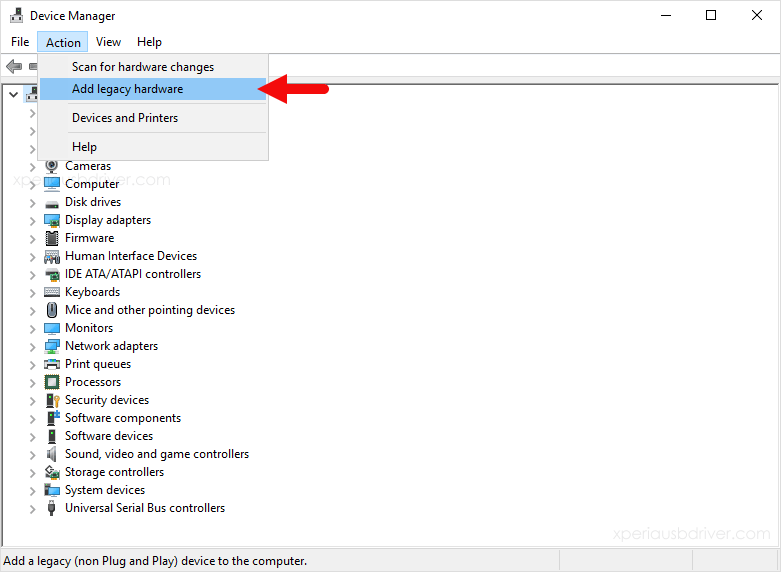Expand the System devices category chevron
781x572 pixels.
pos(32,491)
